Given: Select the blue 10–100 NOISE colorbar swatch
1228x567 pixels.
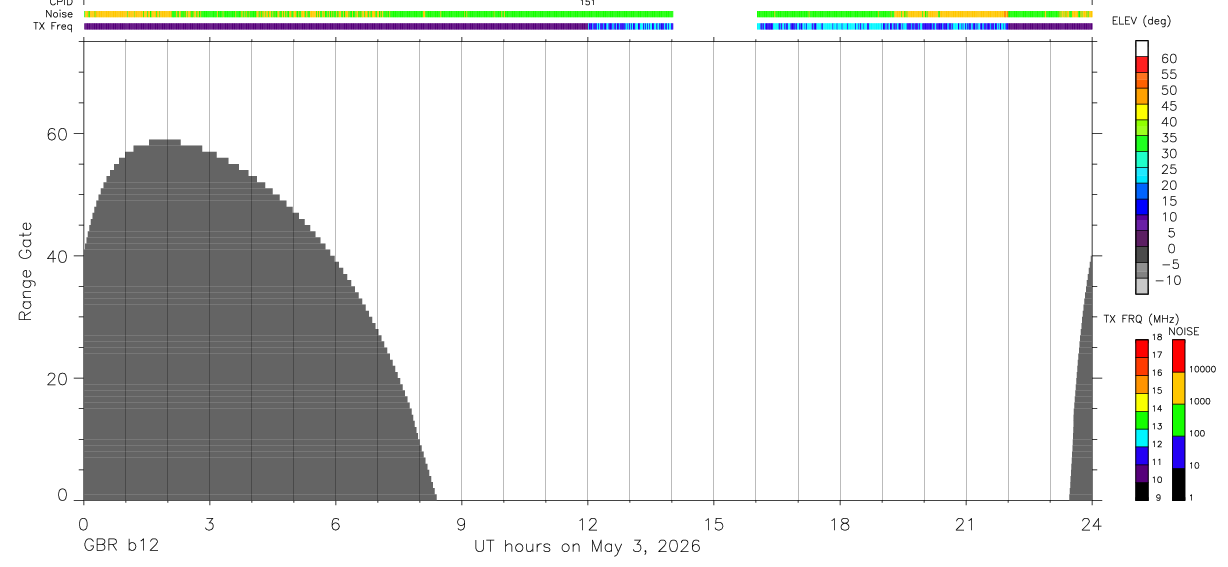Looking at the screenshot, I should pyautogui.click(x=1178, y=452).
